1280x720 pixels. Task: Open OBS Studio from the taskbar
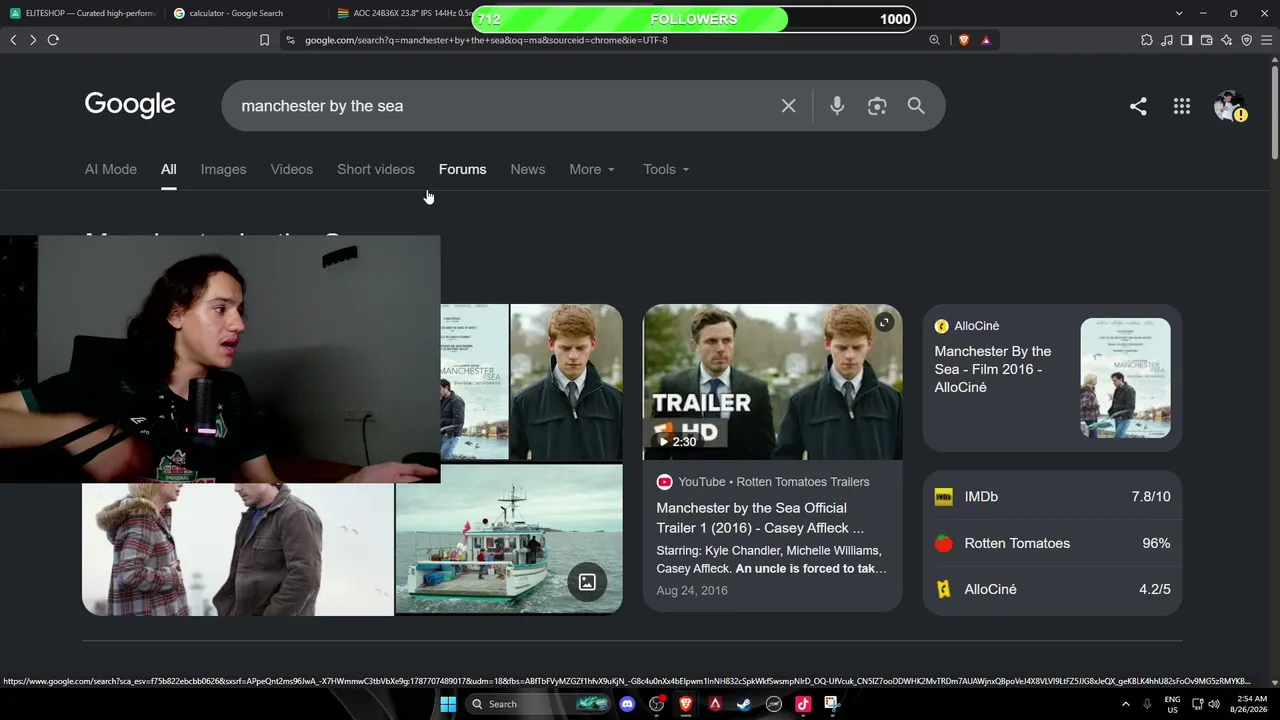click(657, 704)
